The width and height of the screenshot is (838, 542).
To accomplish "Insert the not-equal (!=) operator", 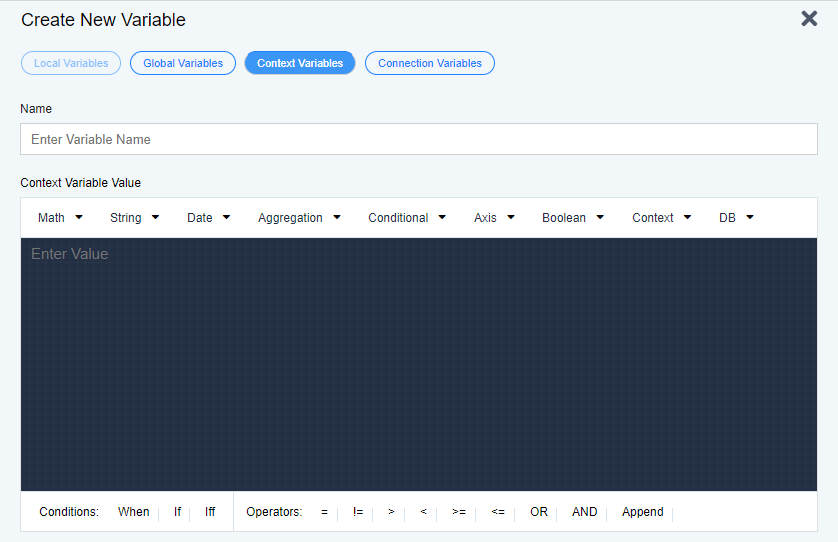I will coord(358,512).
